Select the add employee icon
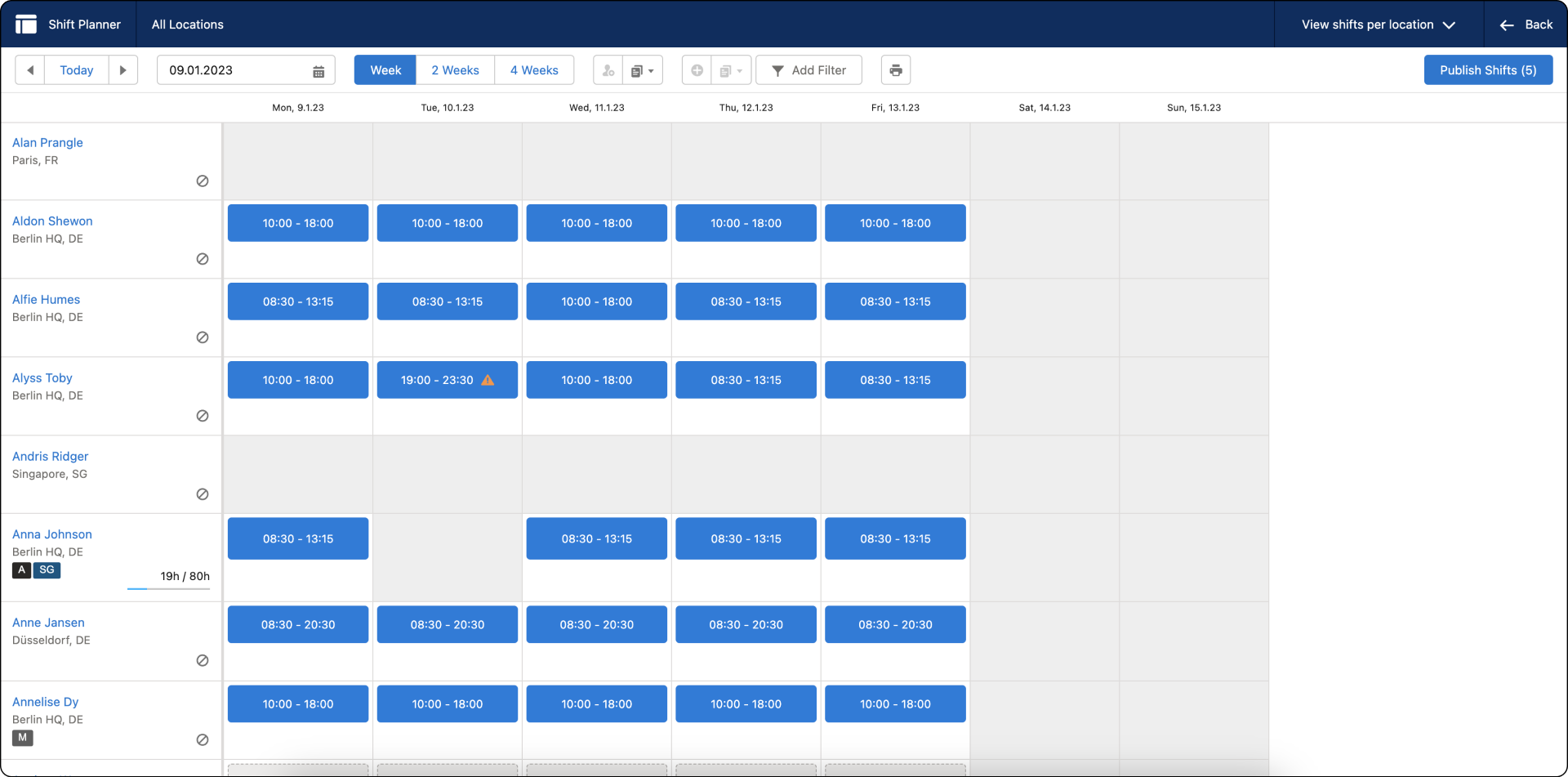1568x777 pixels. click(608, 70)
